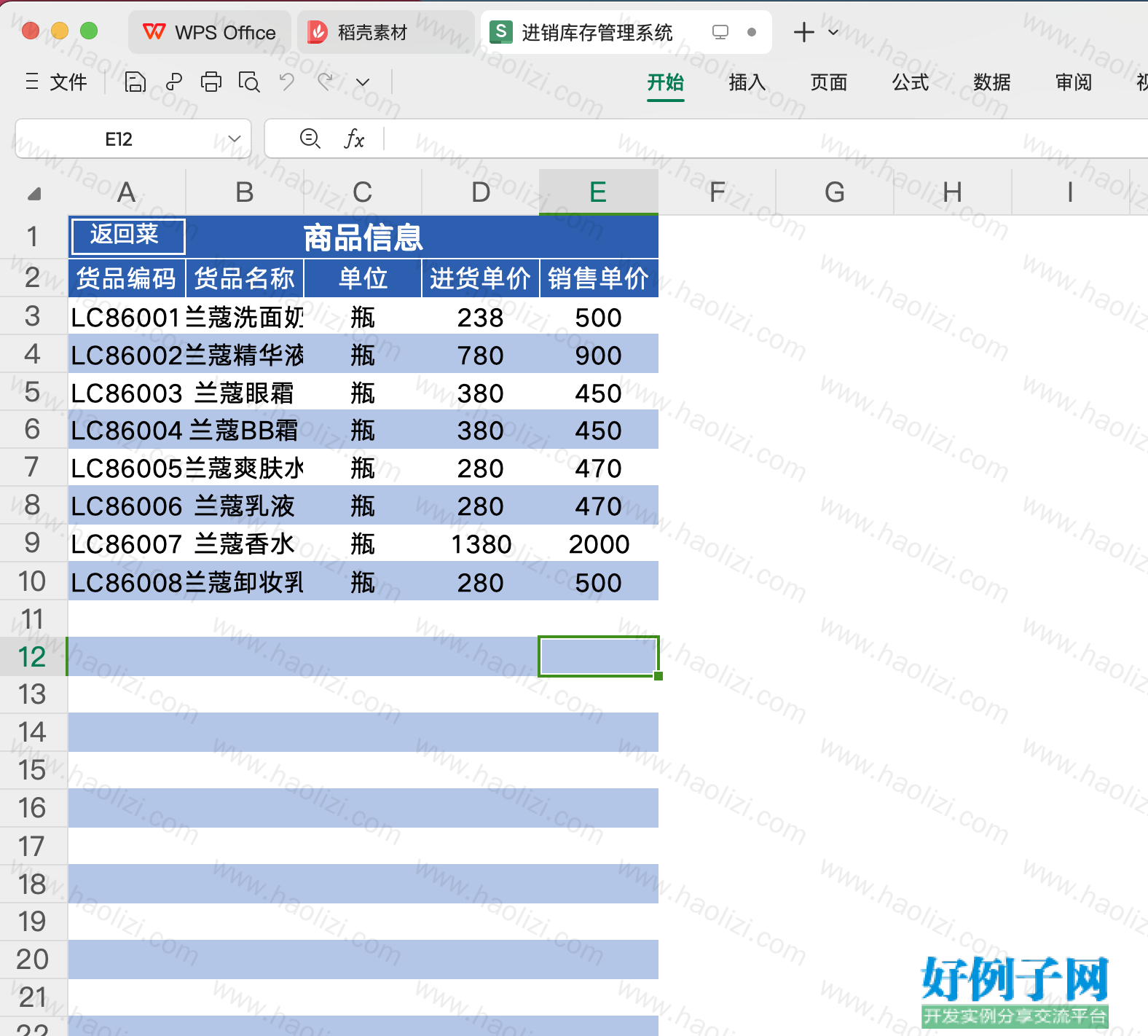Switch to the 数据 ribbon tab
The width and height of the screenshot is (1148, 1036).
[991, 82]
